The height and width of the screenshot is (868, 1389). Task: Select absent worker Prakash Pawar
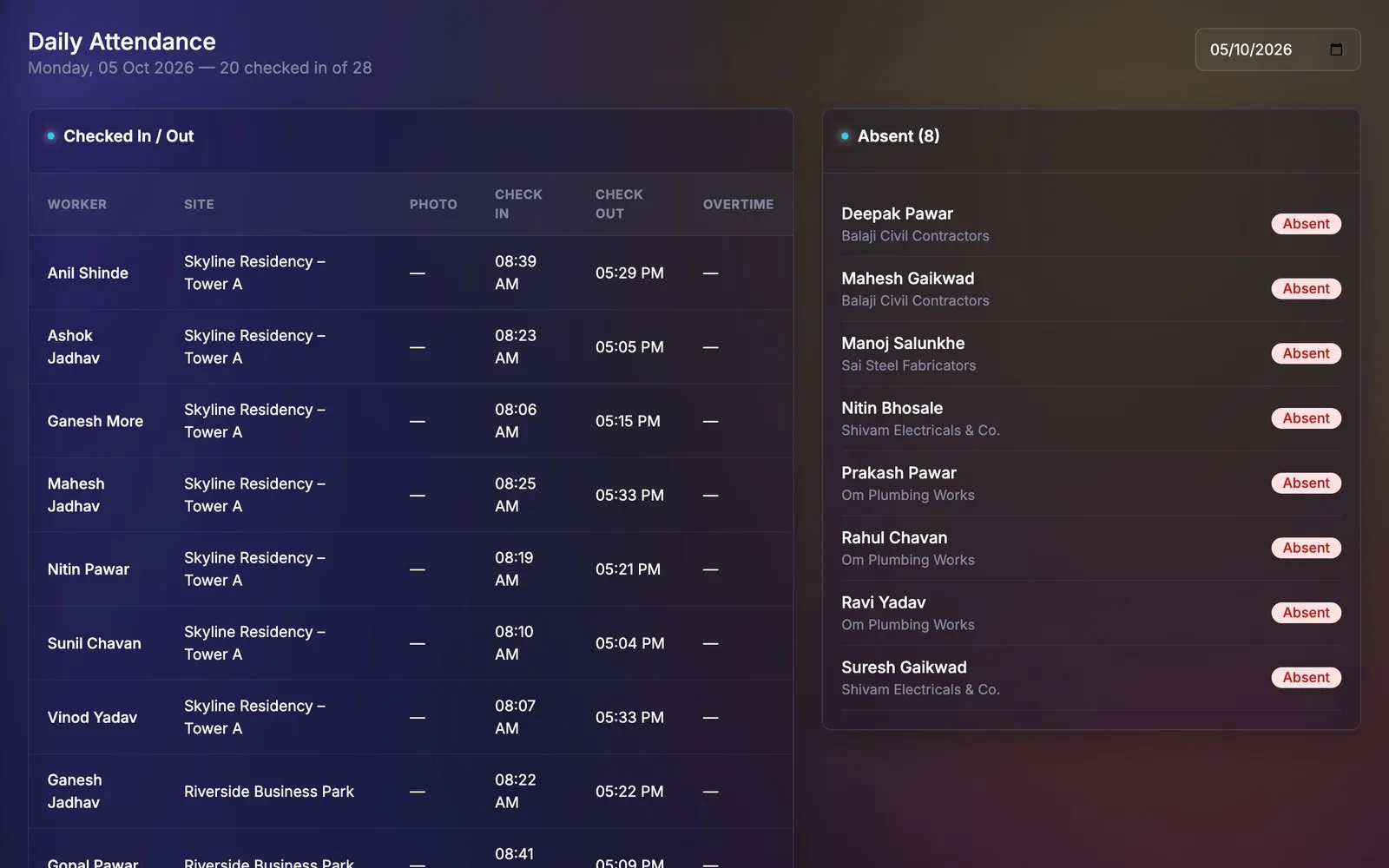click(899, 473)
